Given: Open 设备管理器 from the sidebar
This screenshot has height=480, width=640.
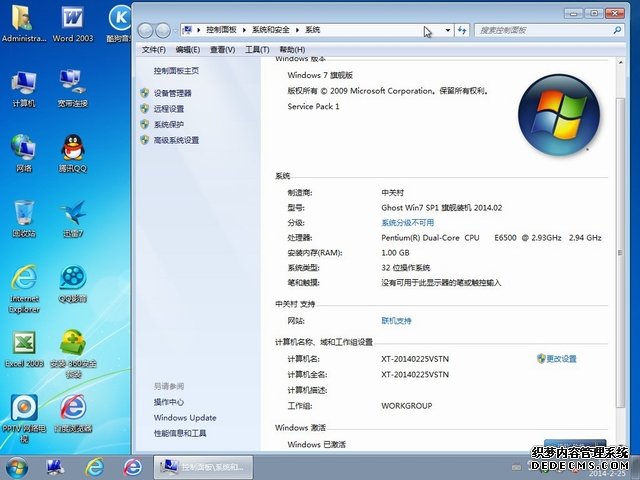Looking at the screenshot, I should click(173, 93).
